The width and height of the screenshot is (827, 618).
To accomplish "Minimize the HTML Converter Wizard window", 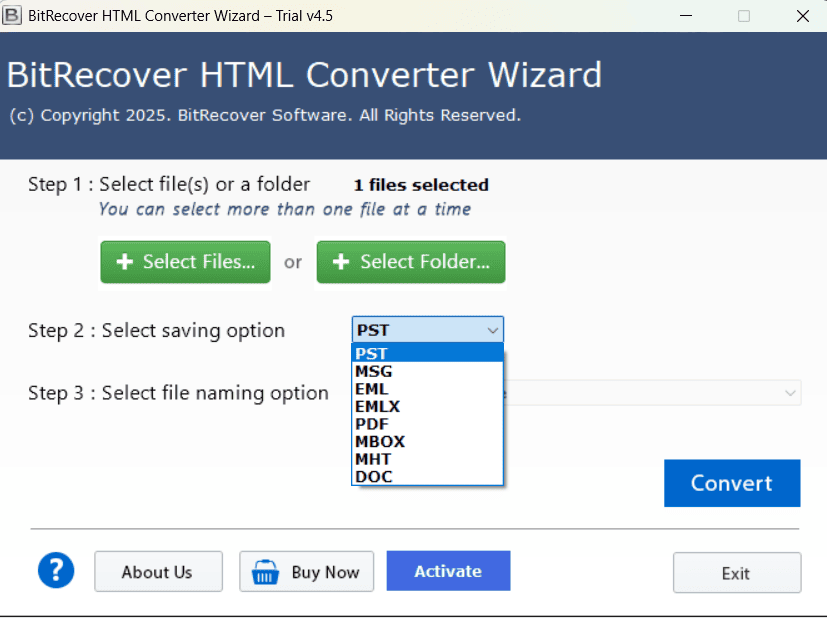I will pyautogui.click(x=686, y=16).
